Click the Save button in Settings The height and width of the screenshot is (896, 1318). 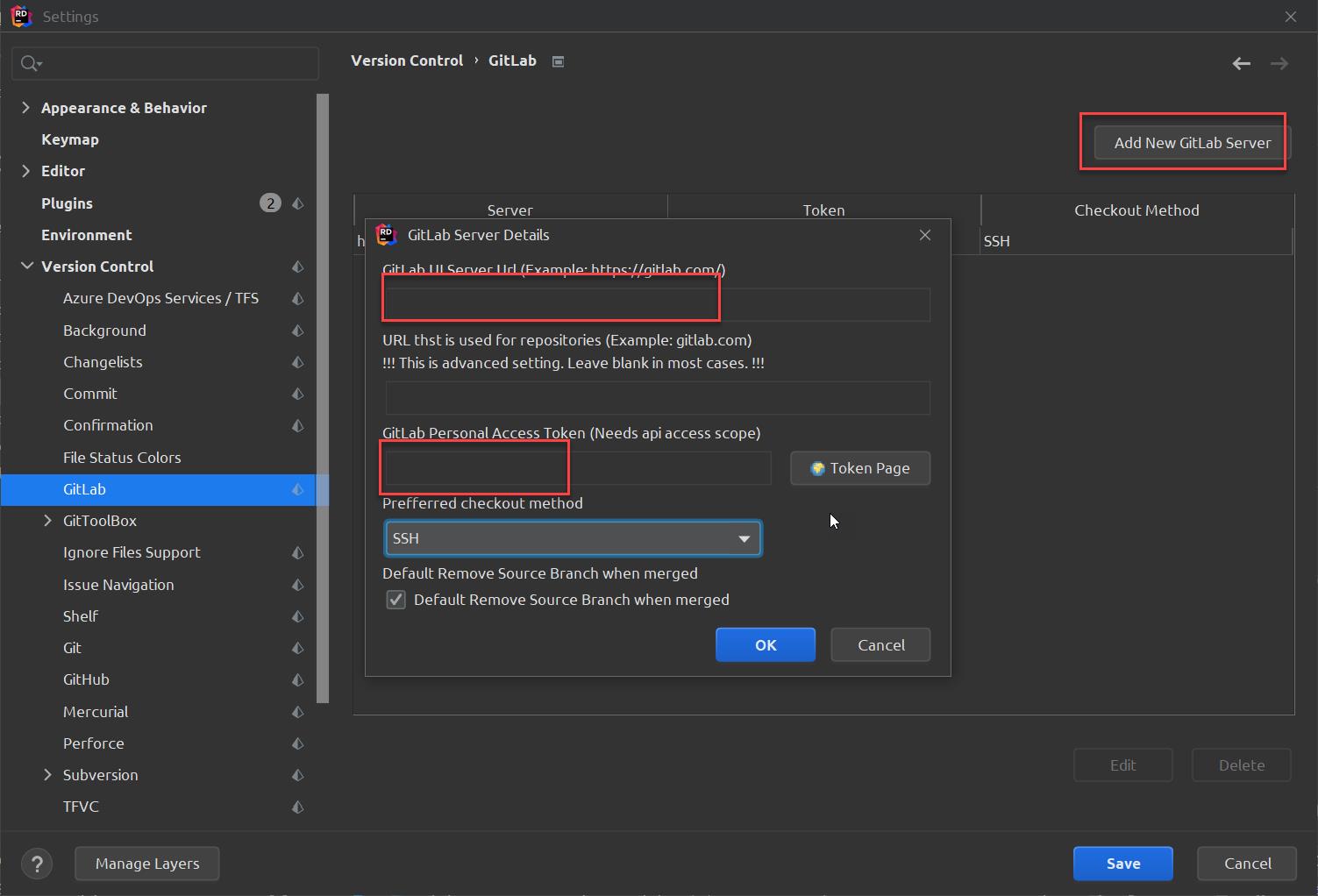(1123, 864)
